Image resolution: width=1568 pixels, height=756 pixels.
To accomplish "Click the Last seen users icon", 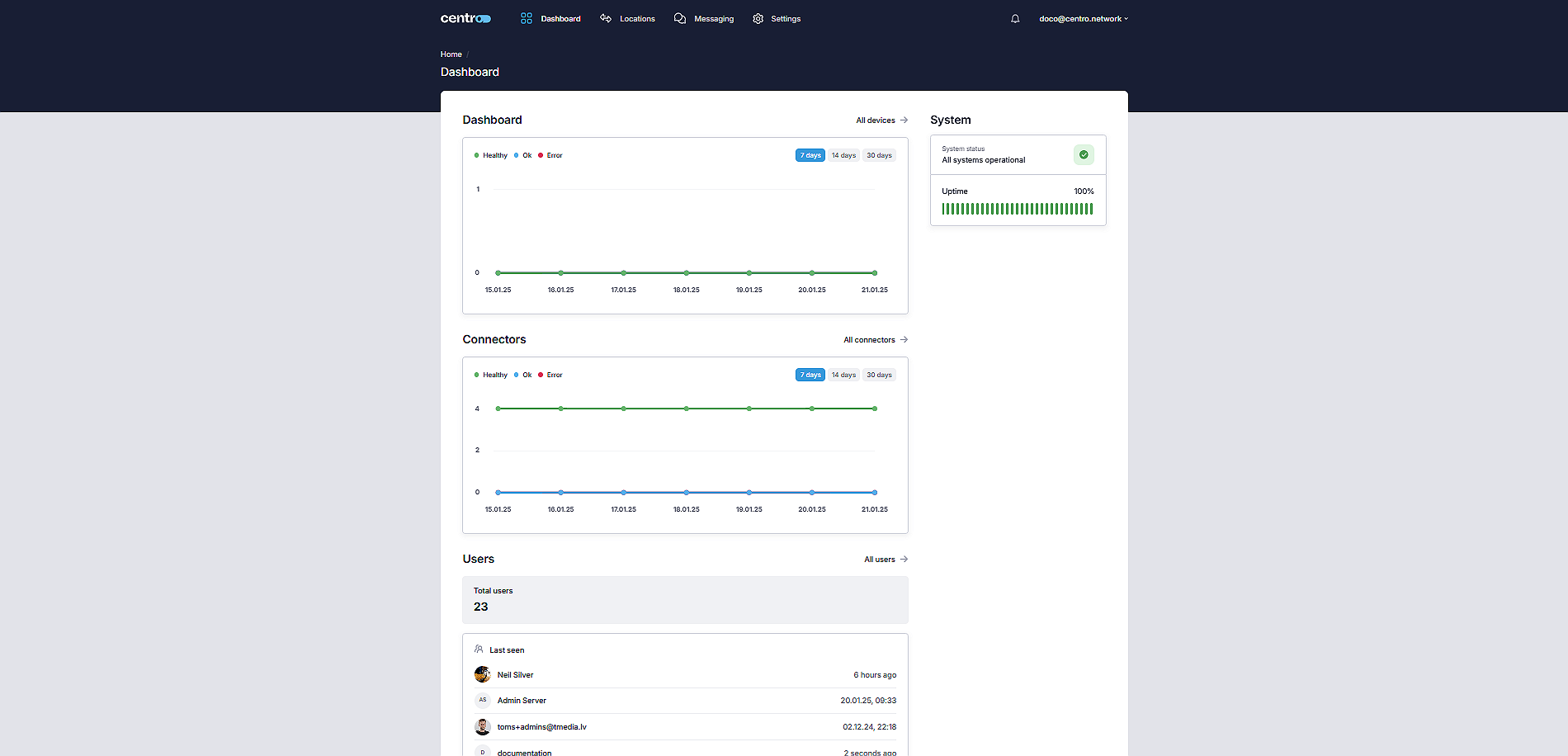I will [x=479, y=650].
